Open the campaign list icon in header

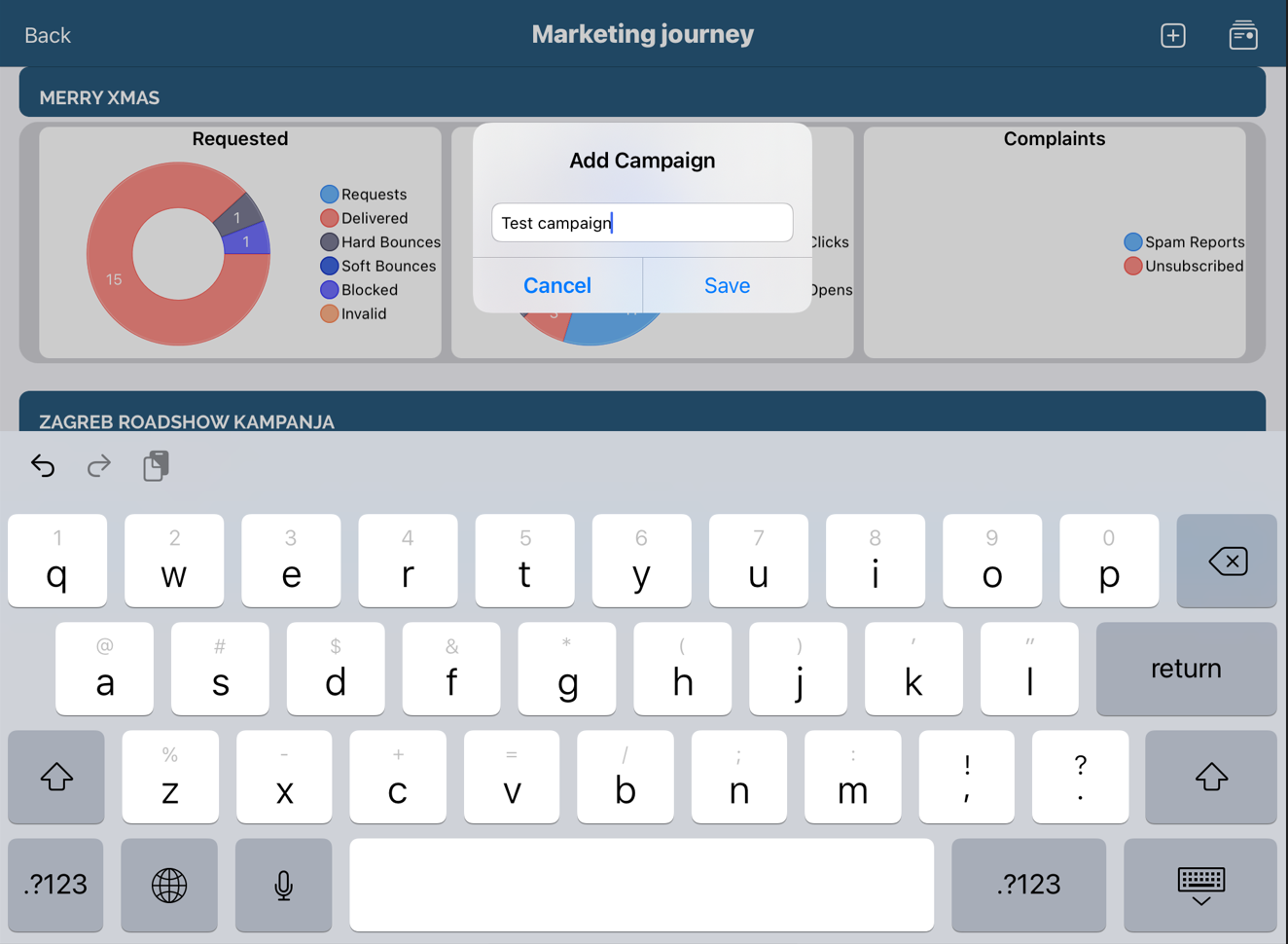1242,35
